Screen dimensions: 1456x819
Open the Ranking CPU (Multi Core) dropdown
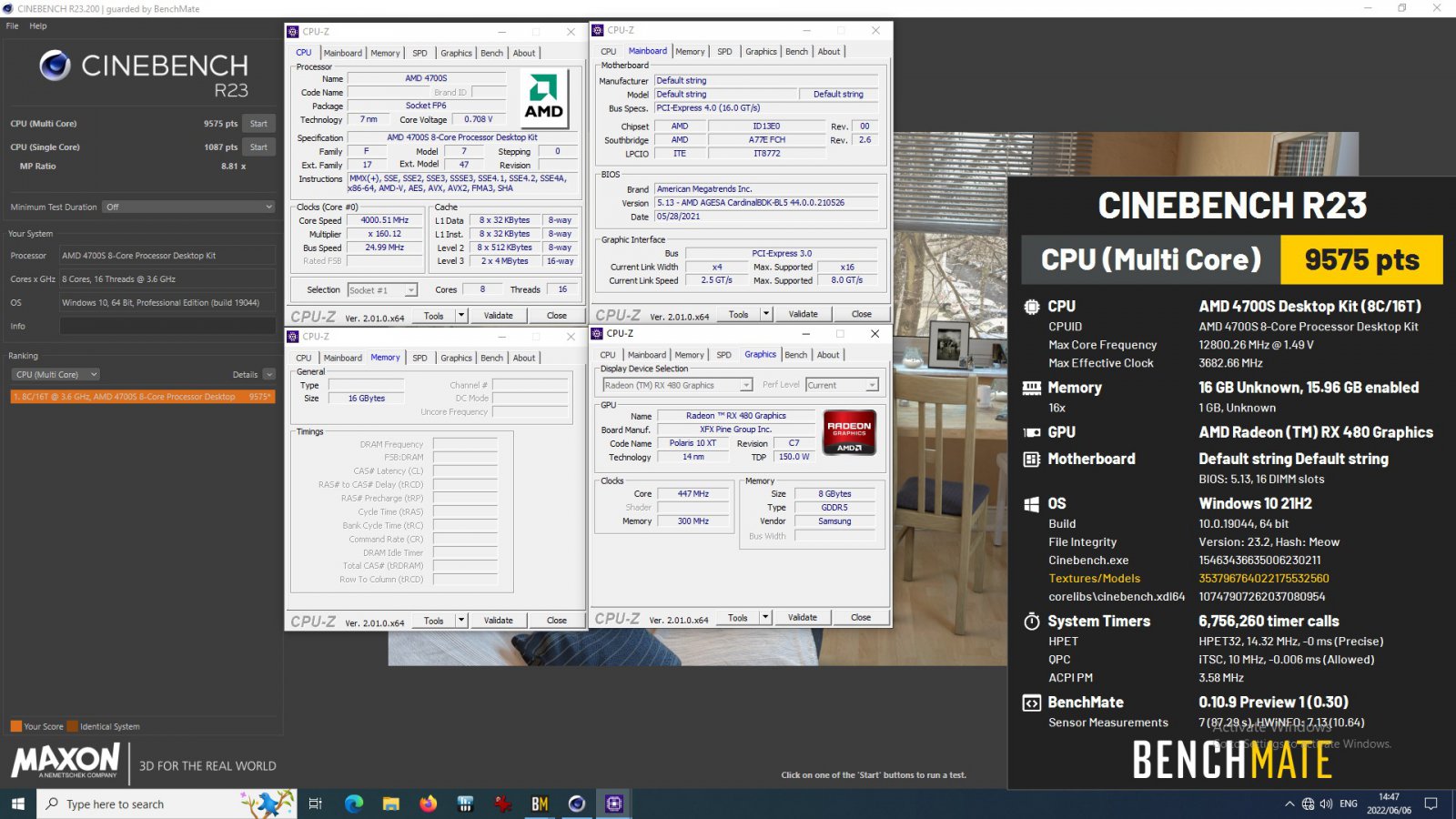point(55,374)
